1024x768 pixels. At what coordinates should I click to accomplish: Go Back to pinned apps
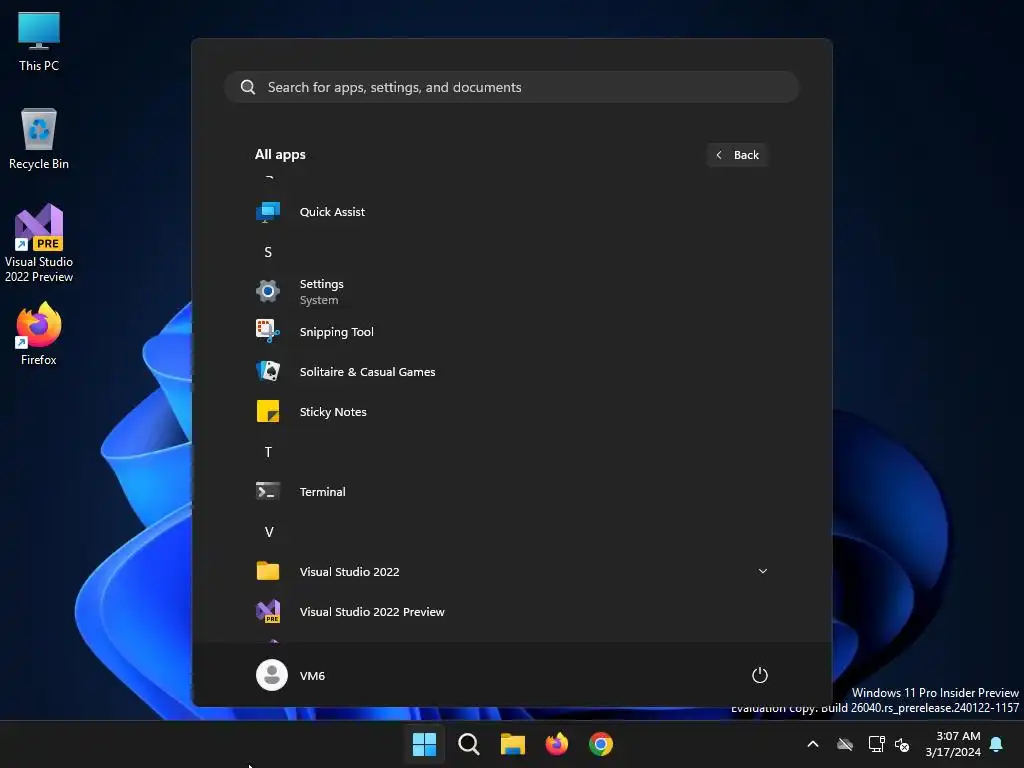(x=737, y=155)
